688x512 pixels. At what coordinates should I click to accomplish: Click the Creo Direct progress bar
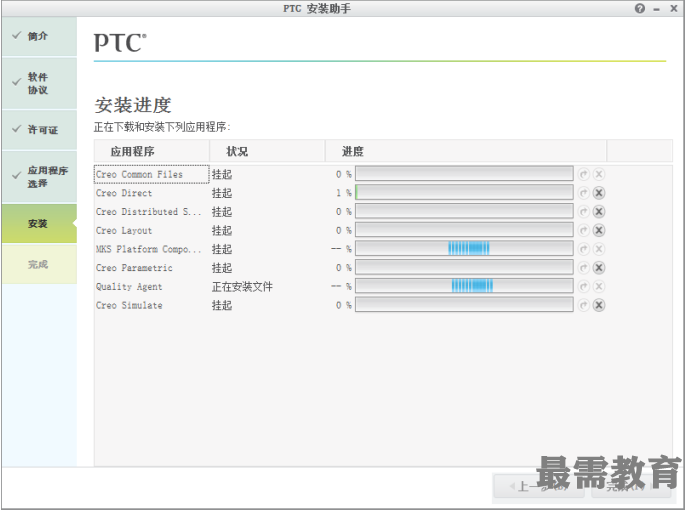(464, 193)
